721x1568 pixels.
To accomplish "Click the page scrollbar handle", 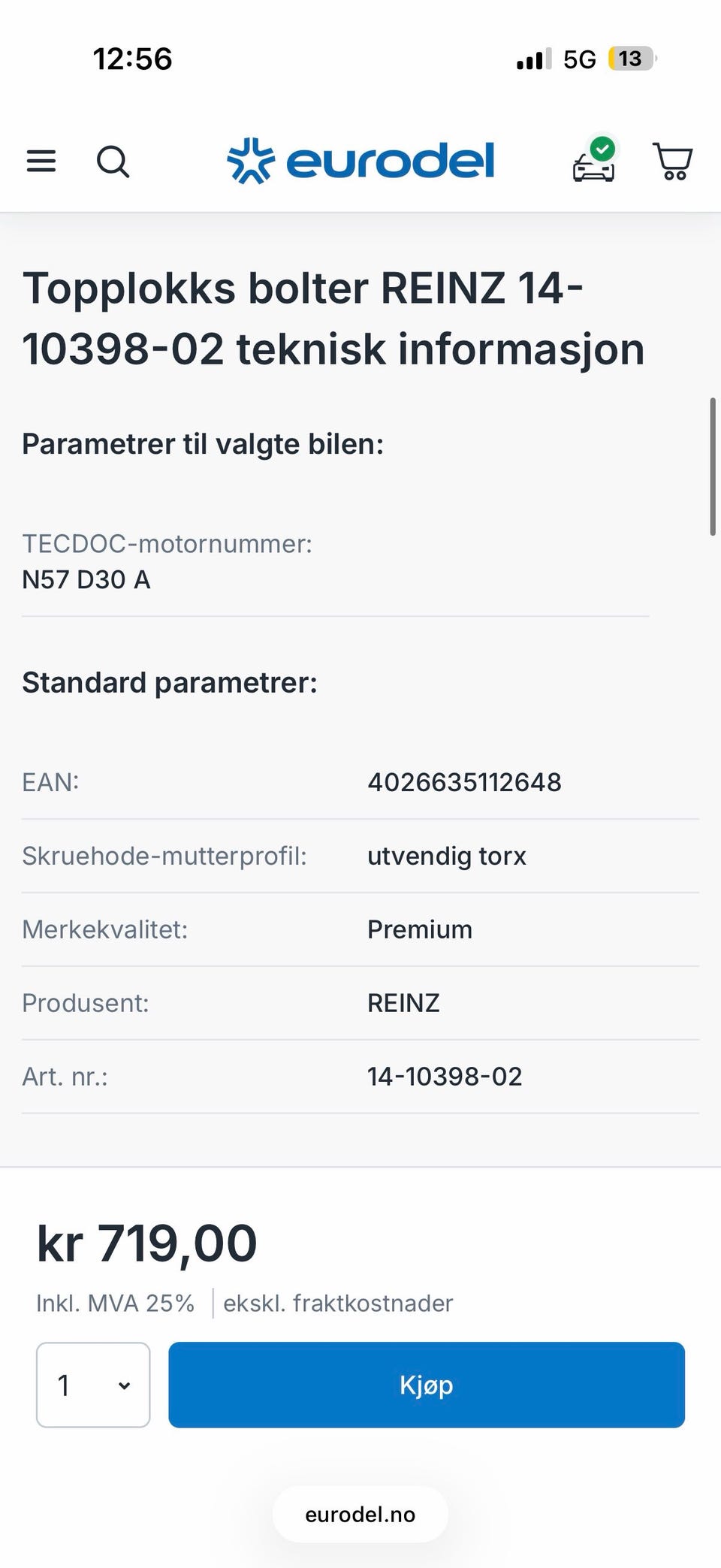I will tap(713, 467).
